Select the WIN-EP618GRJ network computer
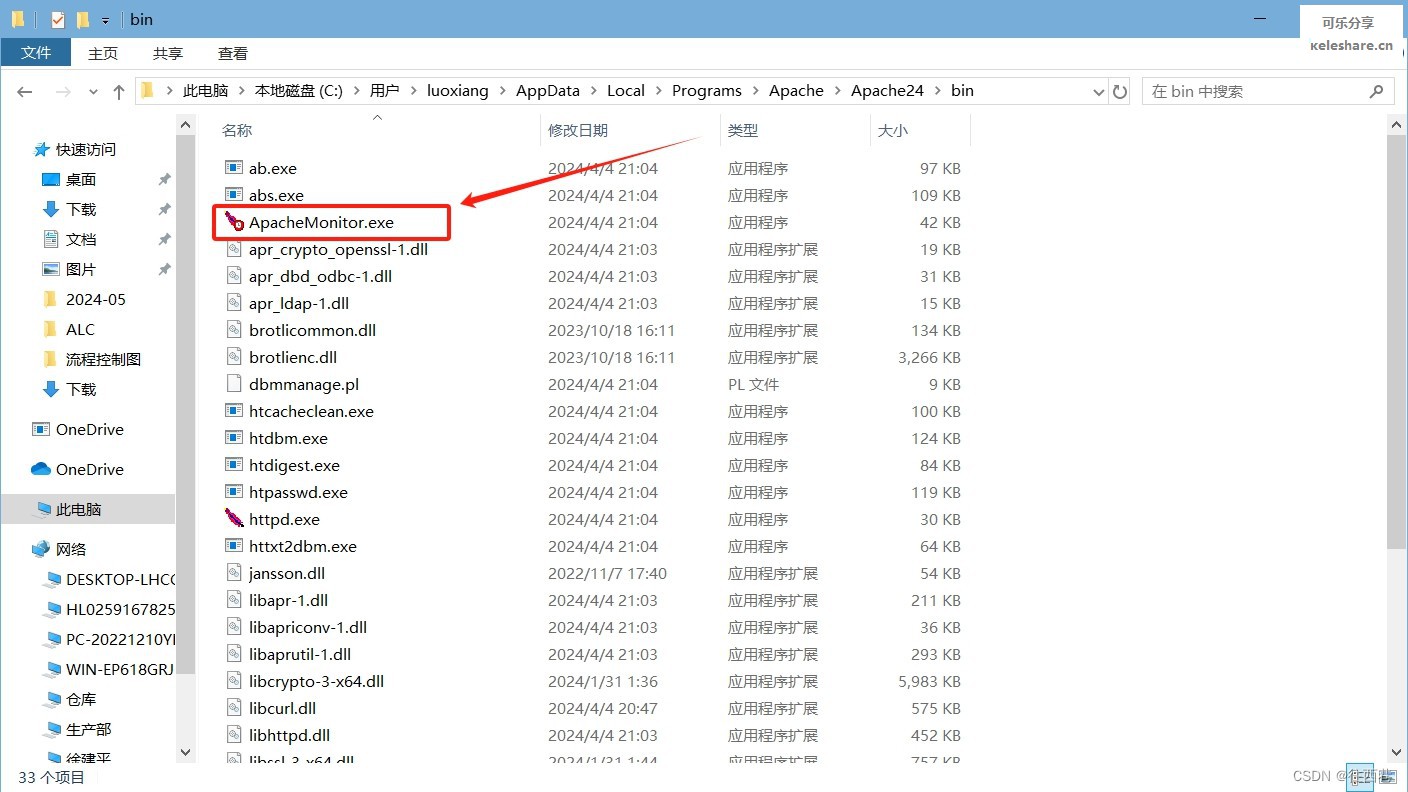Screen dimensions: 1408x792 [109, 669]
